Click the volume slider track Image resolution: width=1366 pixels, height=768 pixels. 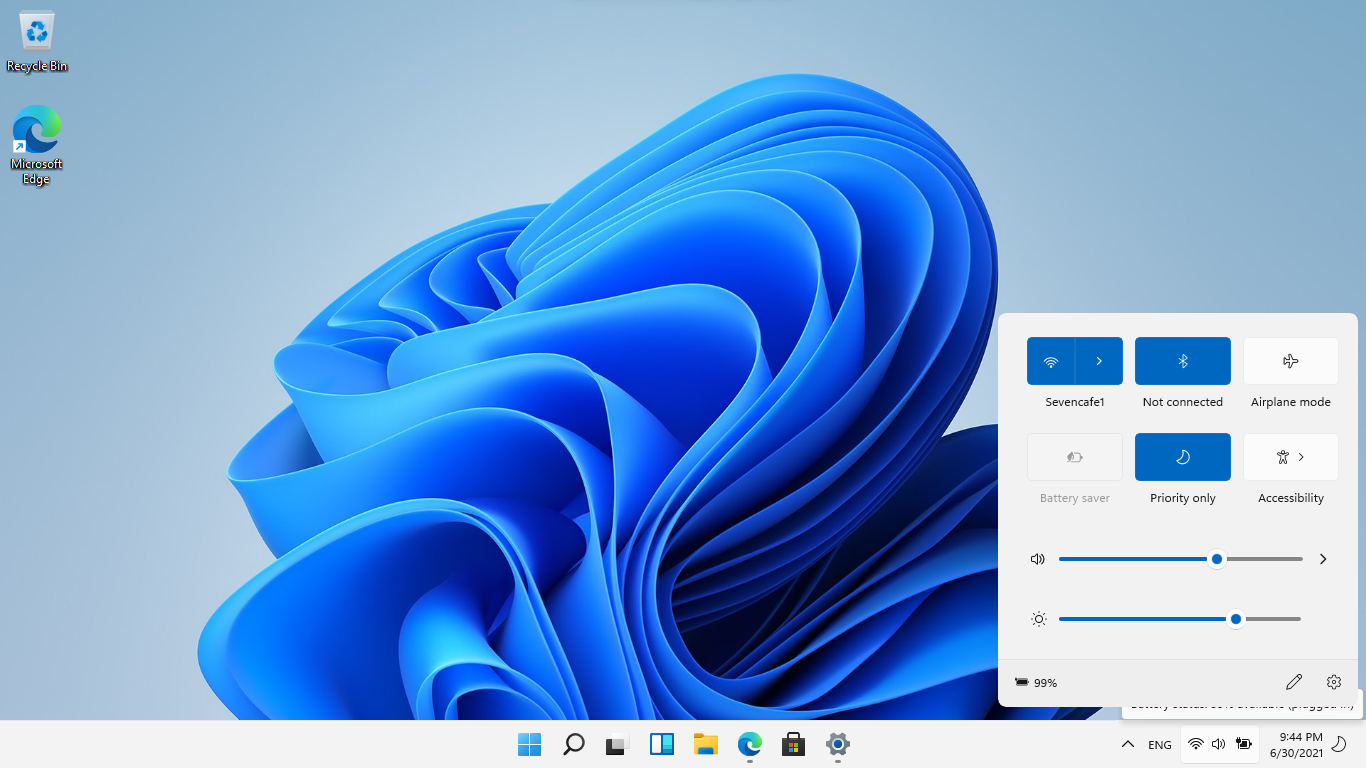(x=1181, y=559)
